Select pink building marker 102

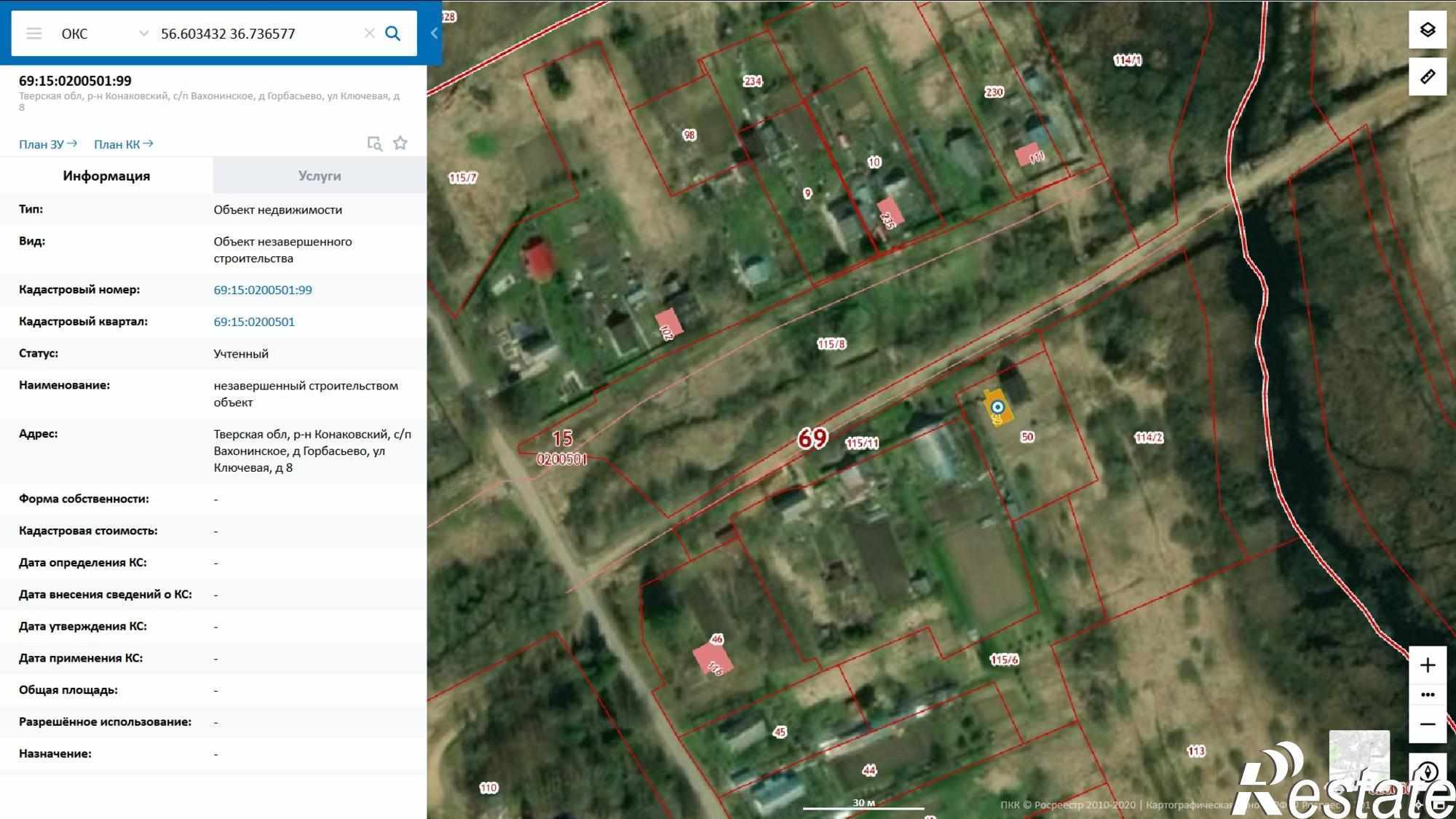[668, 325]
